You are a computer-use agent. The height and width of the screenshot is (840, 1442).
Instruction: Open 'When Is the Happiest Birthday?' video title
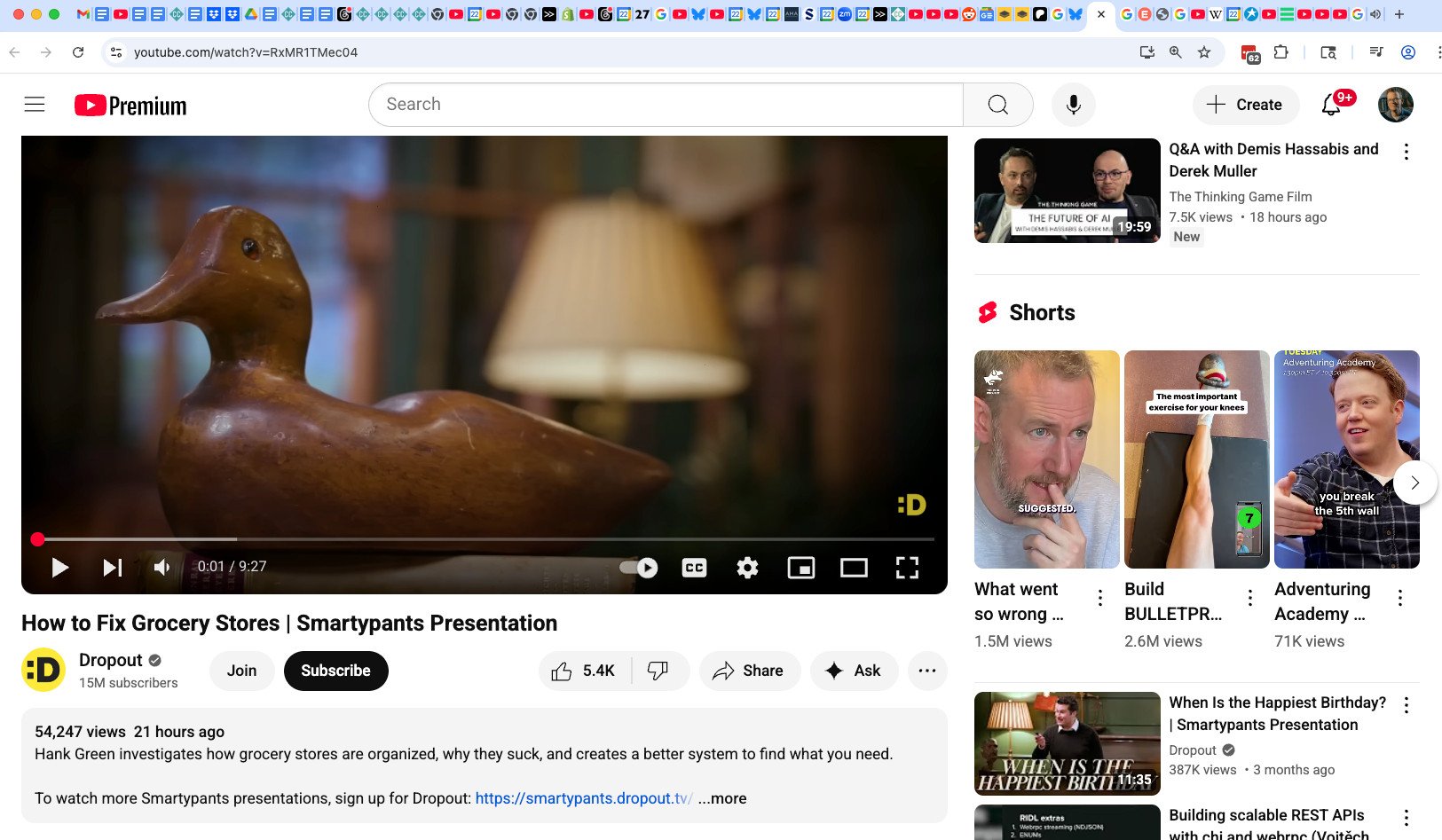1277,714
